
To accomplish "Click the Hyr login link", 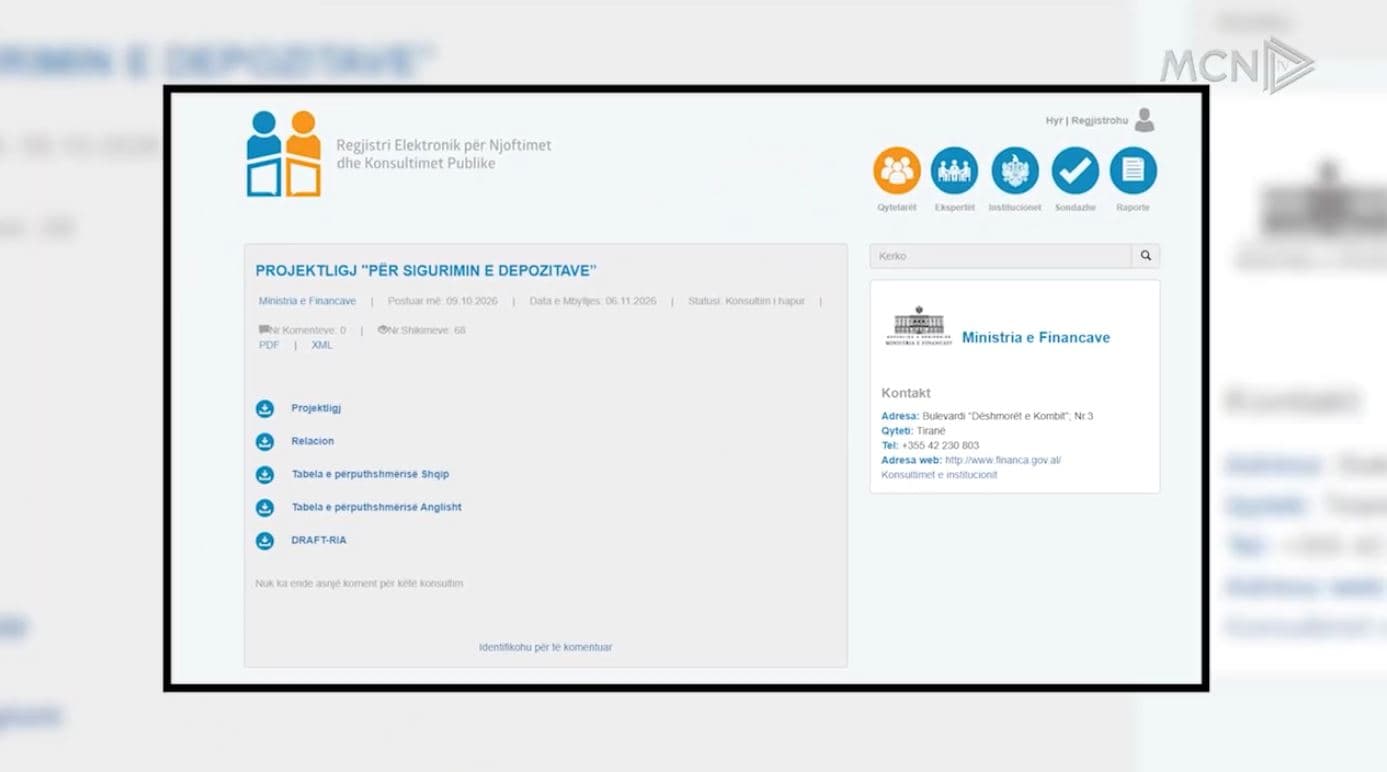I will pos(1054,121).
